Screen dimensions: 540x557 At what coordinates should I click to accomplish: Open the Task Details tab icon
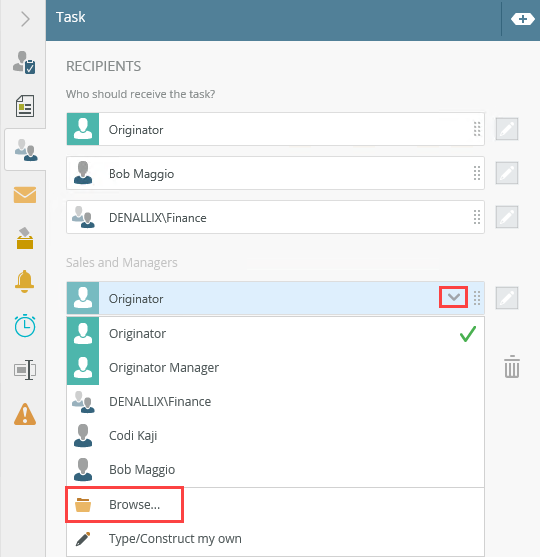(24, 62)
